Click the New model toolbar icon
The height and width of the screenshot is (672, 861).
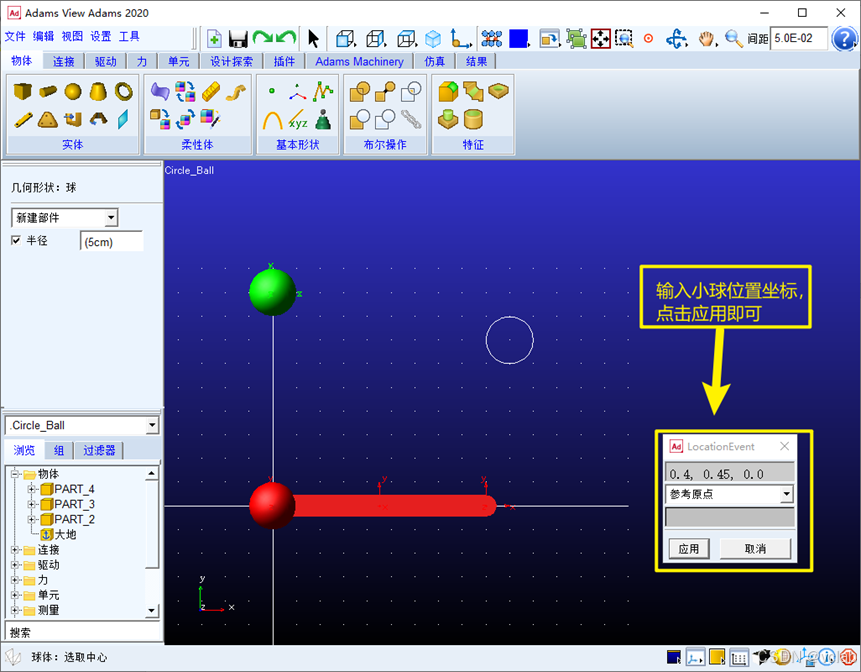(214, 38)
